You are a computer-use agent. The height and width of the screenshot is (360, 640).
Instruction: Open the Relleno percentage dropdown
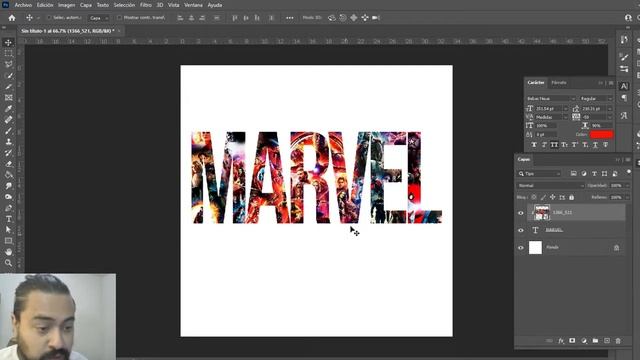pyautogui.click(x=627, y=198)
